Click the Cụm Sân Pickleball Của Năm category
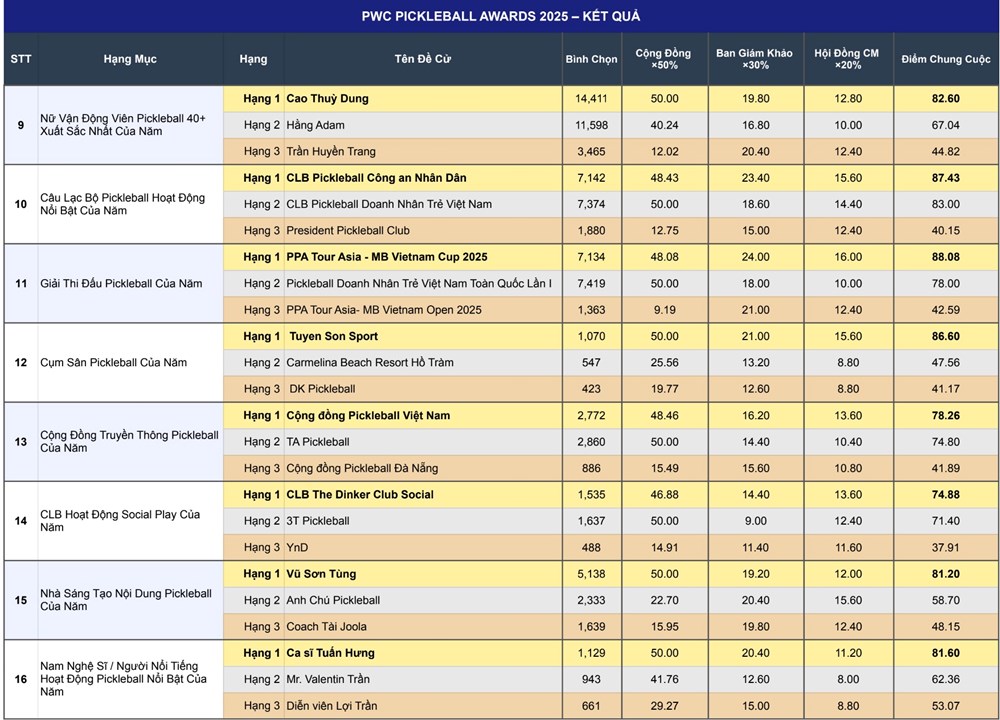The image size is (1000, 720). pos(113,362)
